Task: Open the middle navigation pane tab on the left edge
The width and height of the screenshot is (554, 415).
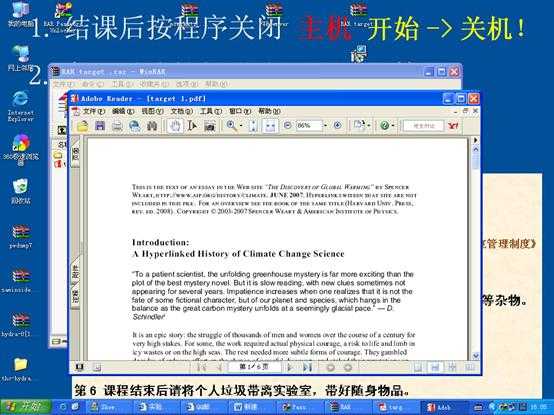Action: pyautogui.click(x=75, y=272)
